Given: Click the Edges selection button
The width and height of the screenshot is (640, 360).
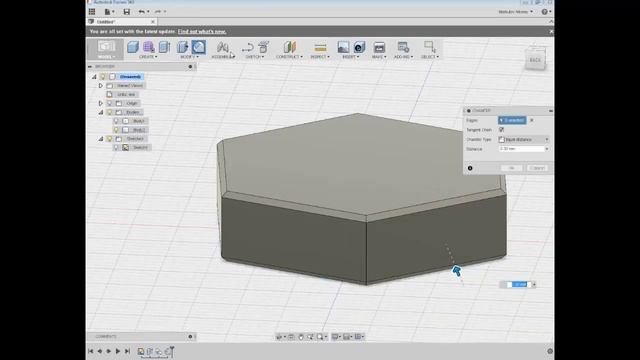Looking at the screenshot, I should click(512, 120).
